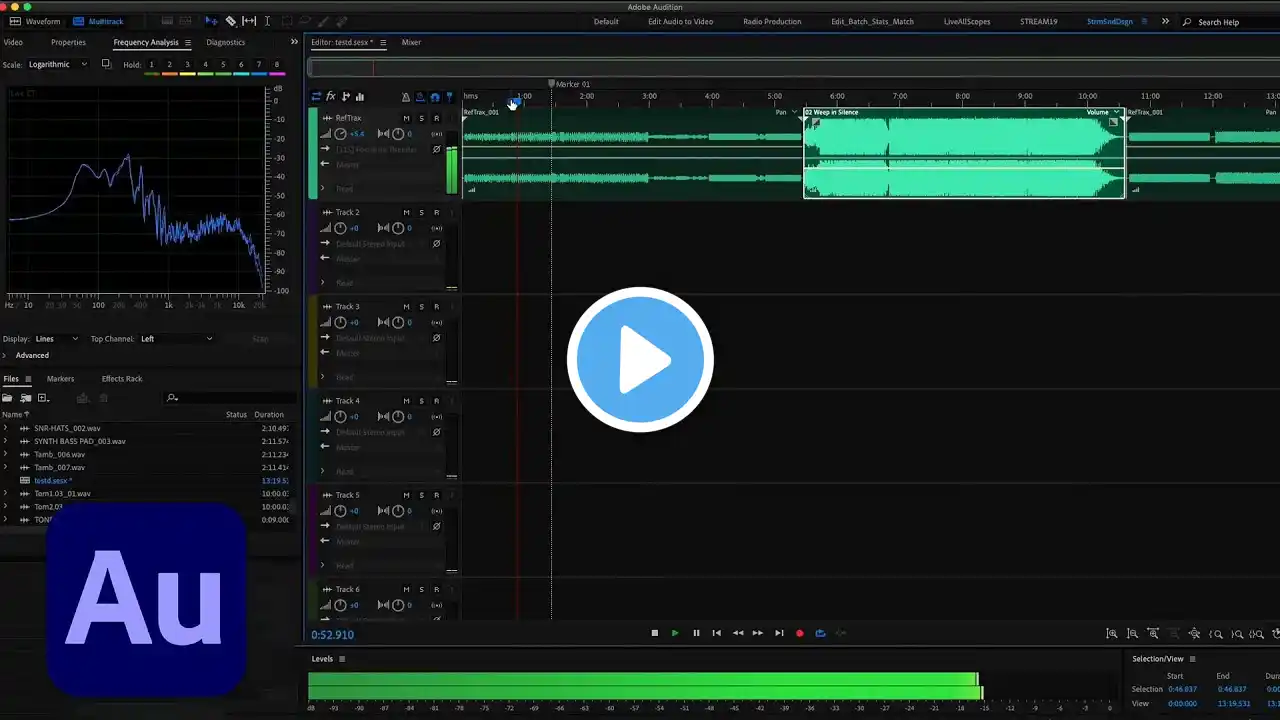The height and width of the screenshot is (720, 1280).
Task: Toggle Loop Playback in the transport
Action: [x=820, y=633]
